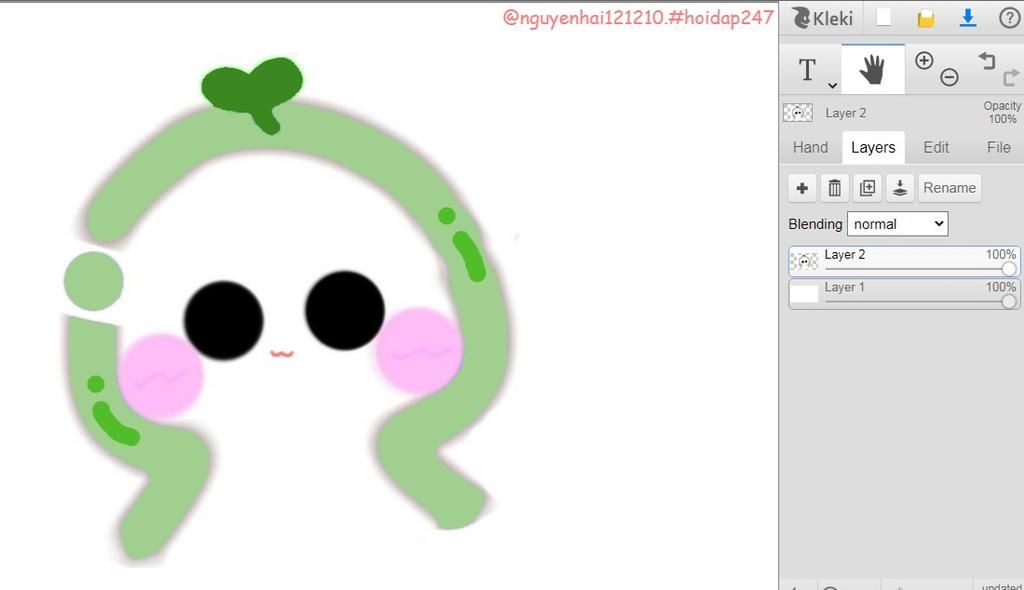Select Layer 2 in the layer list
The width and height of the screenshot is (1024, 590).
(x=904, y=261)
